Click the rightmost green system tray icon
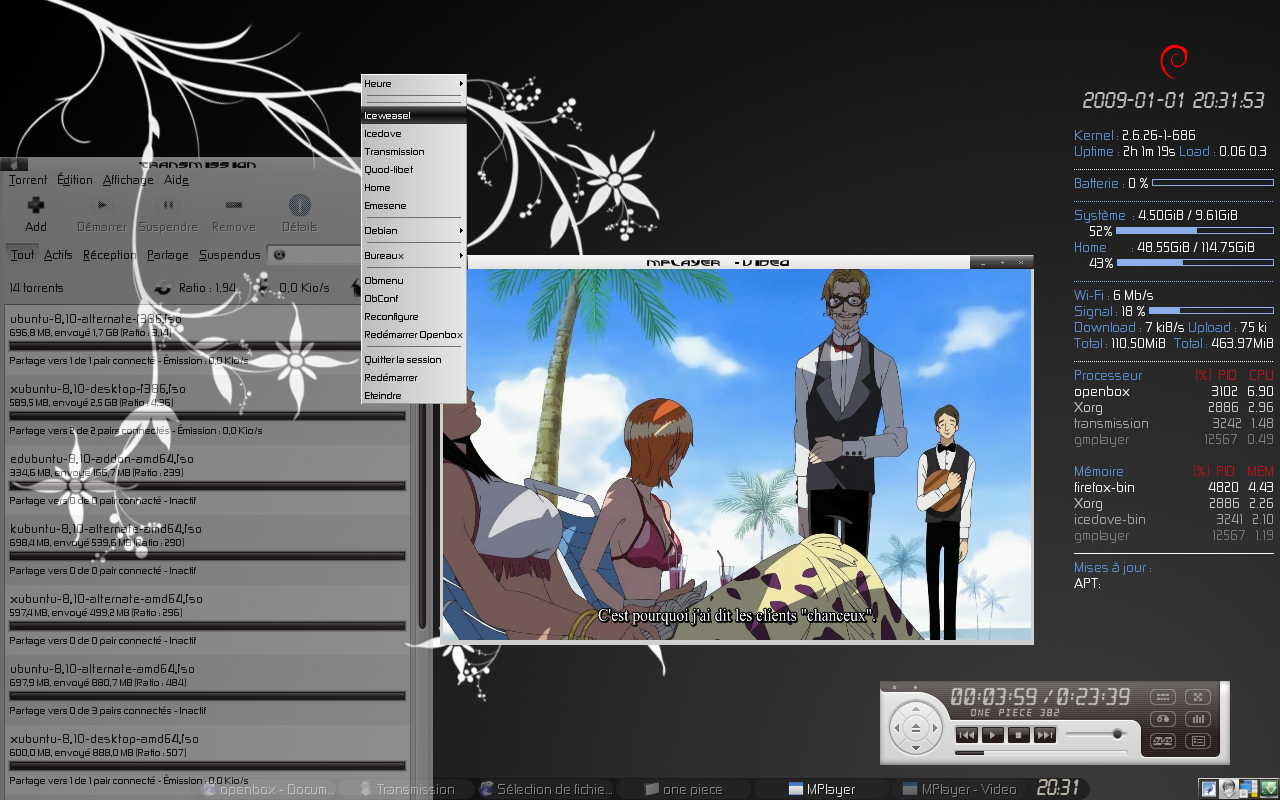Viewport: 1280px width, 800px height. pos(1270,789)
